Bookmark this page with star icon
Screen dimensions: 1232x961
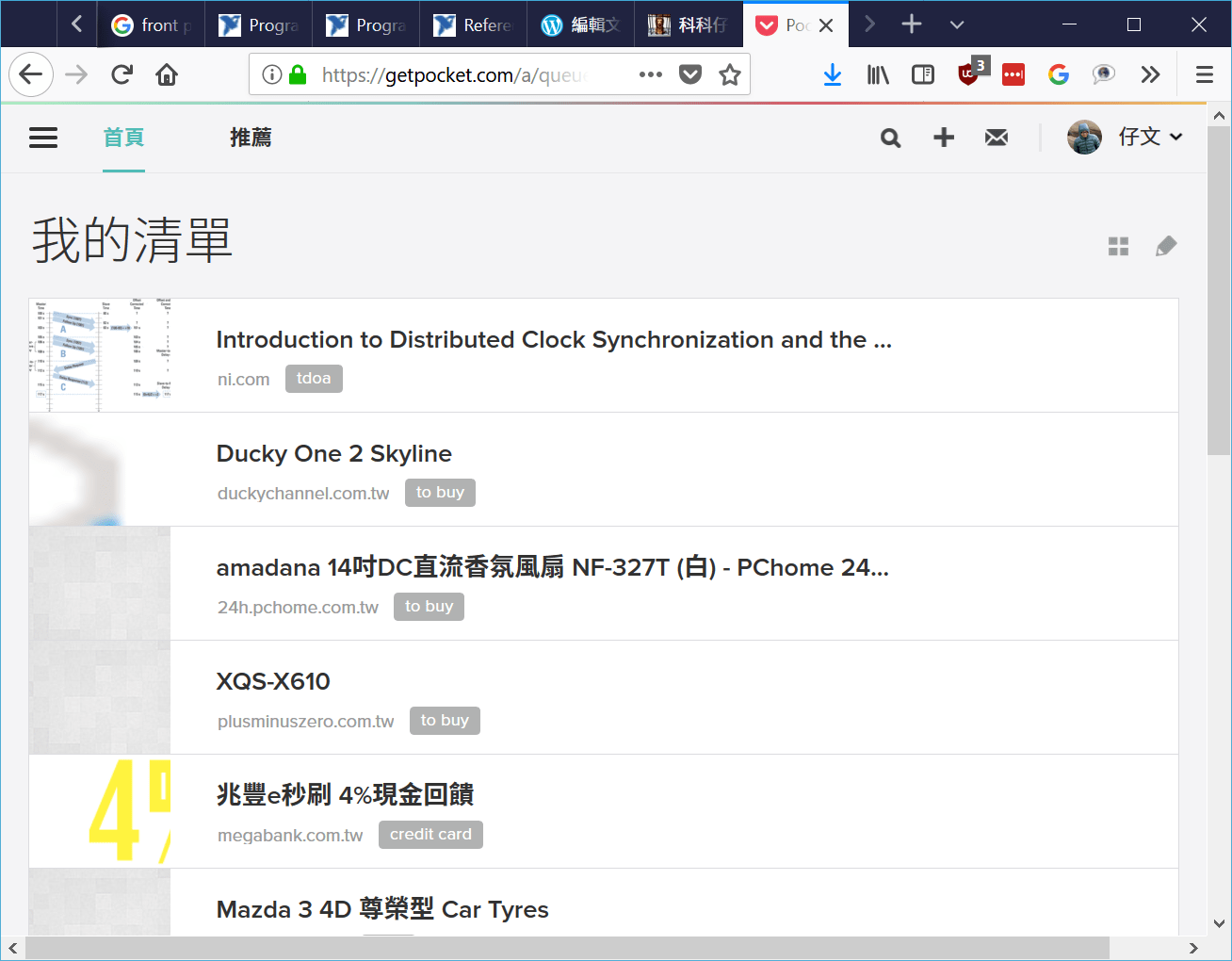coord(730,74)
